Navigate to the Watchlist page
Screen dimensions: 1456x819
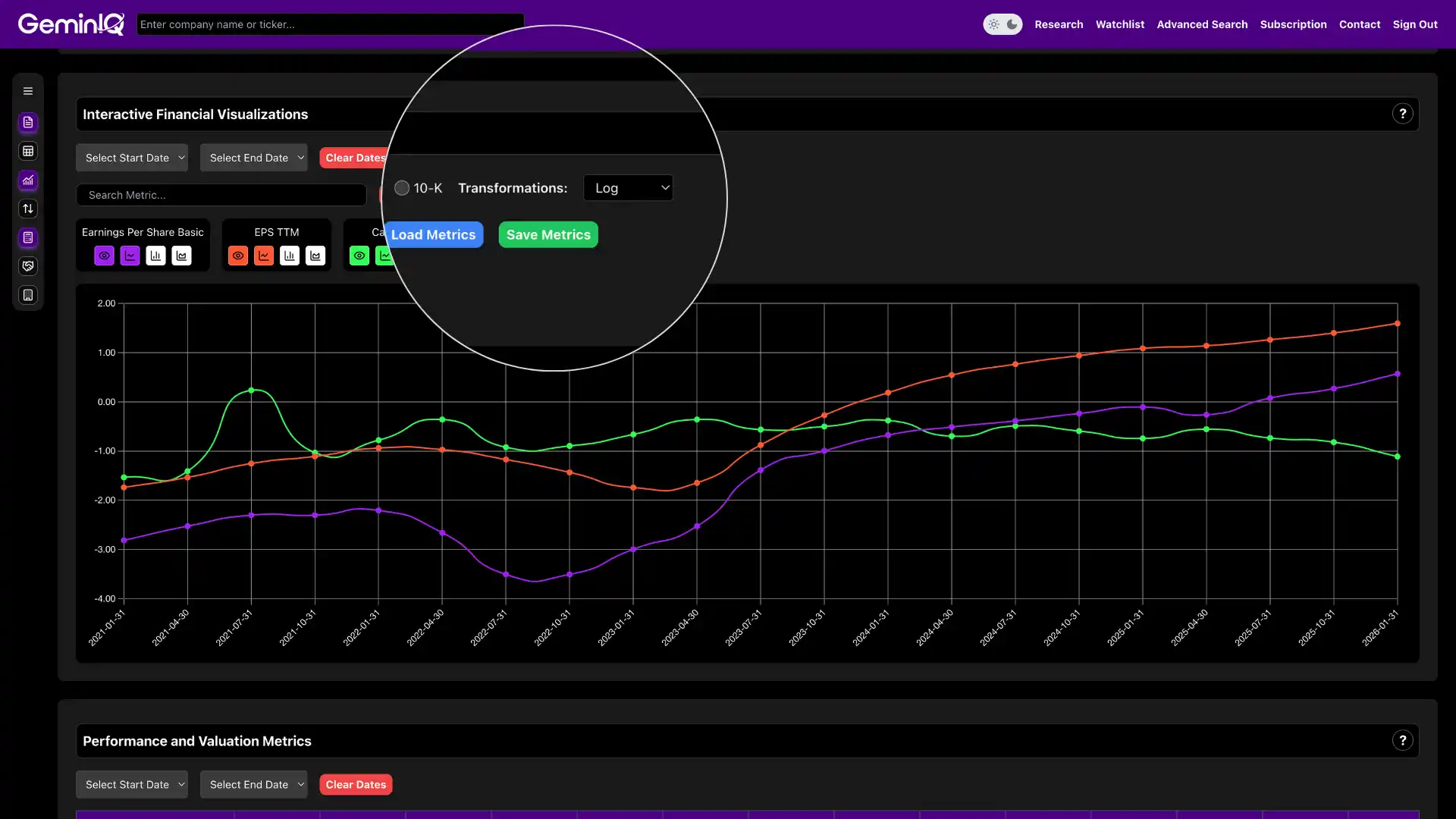click(1120, 24)
